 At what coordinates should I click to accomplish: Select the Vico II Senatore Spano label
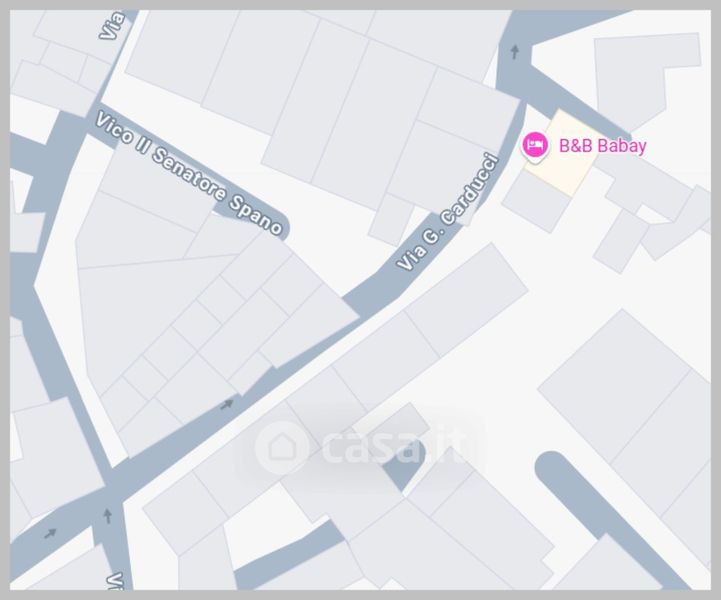[x=188, y=174]
